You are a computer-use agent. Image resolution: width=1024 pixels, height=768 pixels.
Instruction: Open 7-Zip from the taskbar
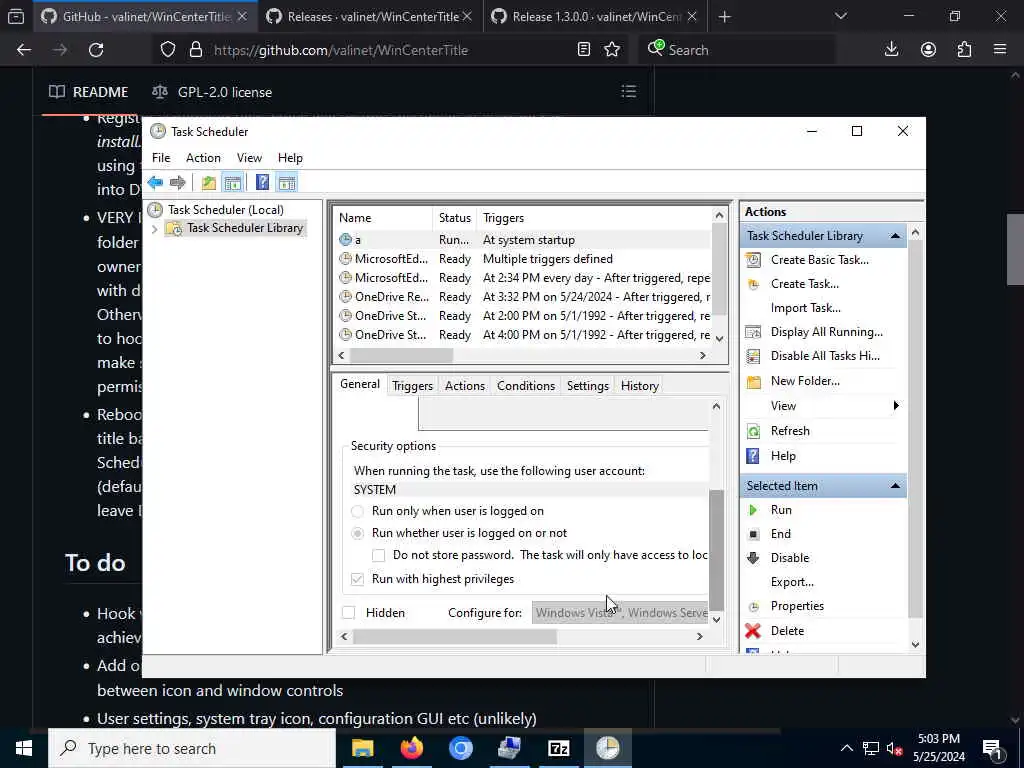[558, 748]
